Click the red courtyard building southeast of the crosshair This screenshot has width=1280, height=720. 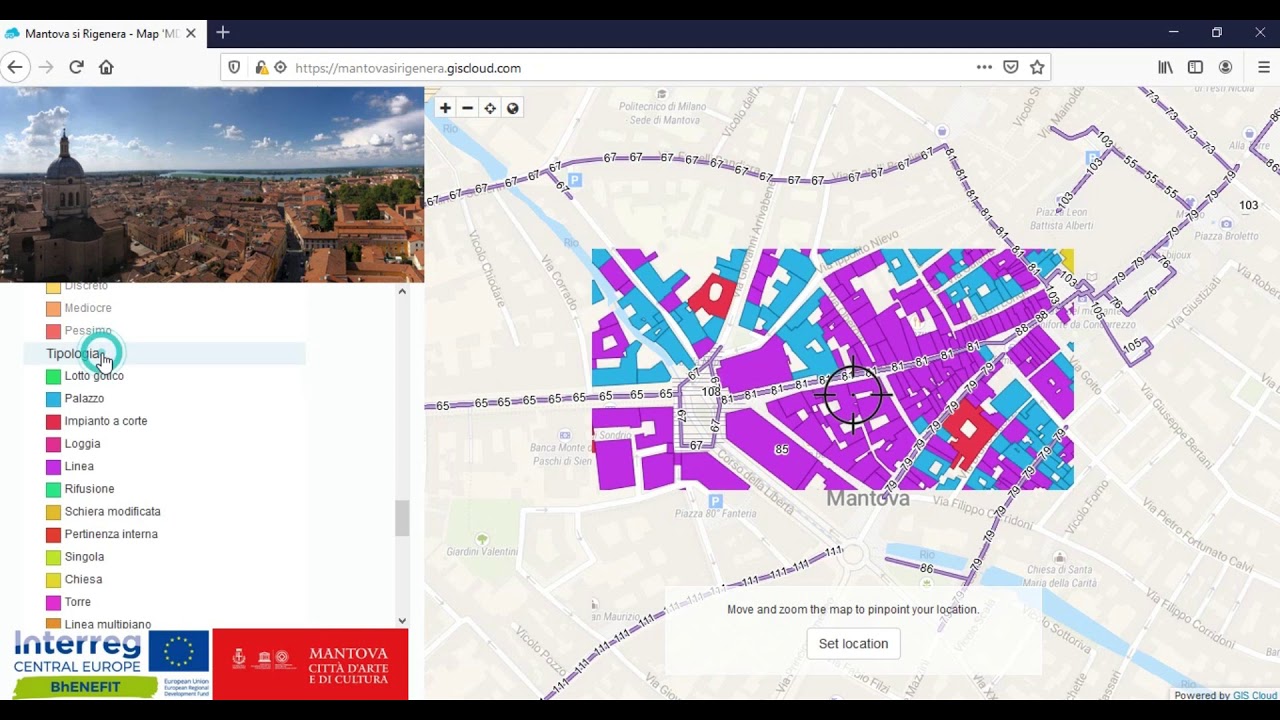click(x=967, y=432)
